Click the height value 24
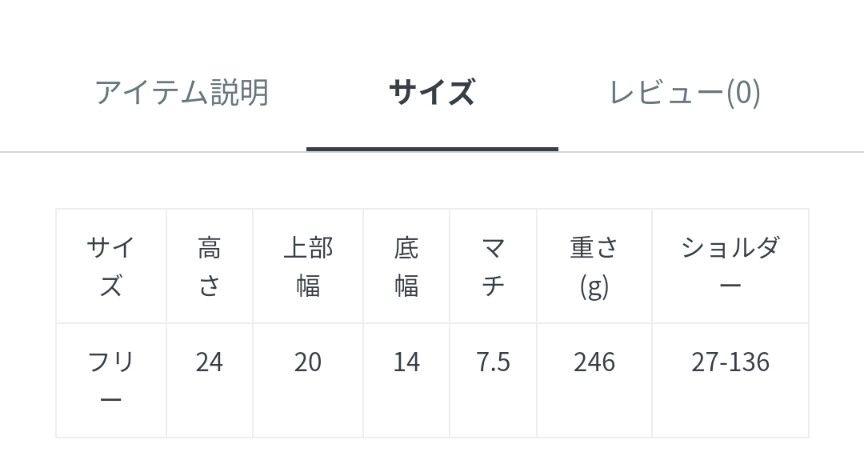The width and height of the screenshot is (864, 466). tap(209, 362)
